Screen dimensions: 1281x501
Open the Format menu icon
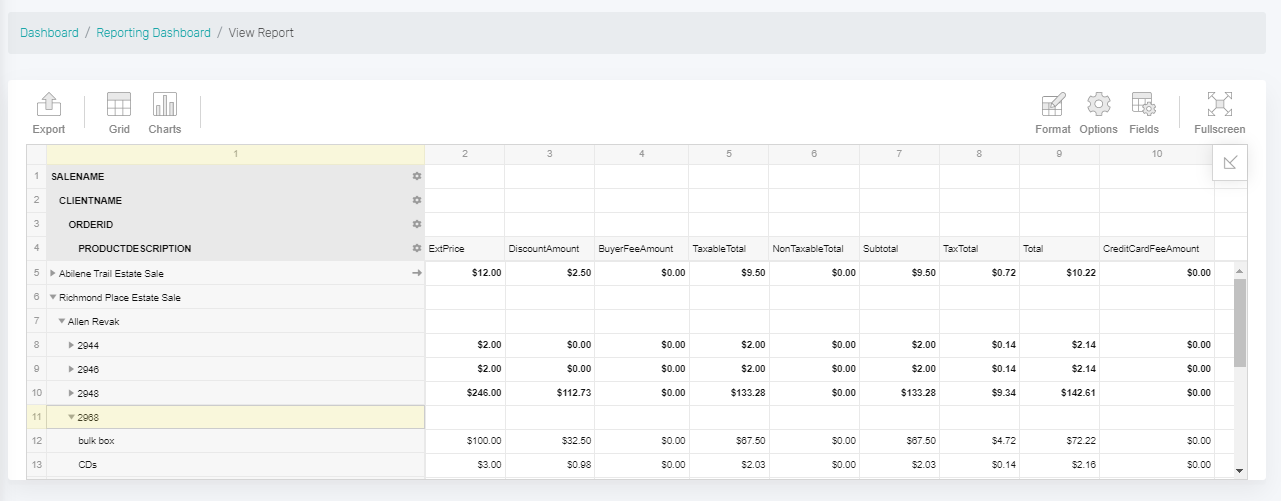pyautogui.click(x=1053, y=113)
